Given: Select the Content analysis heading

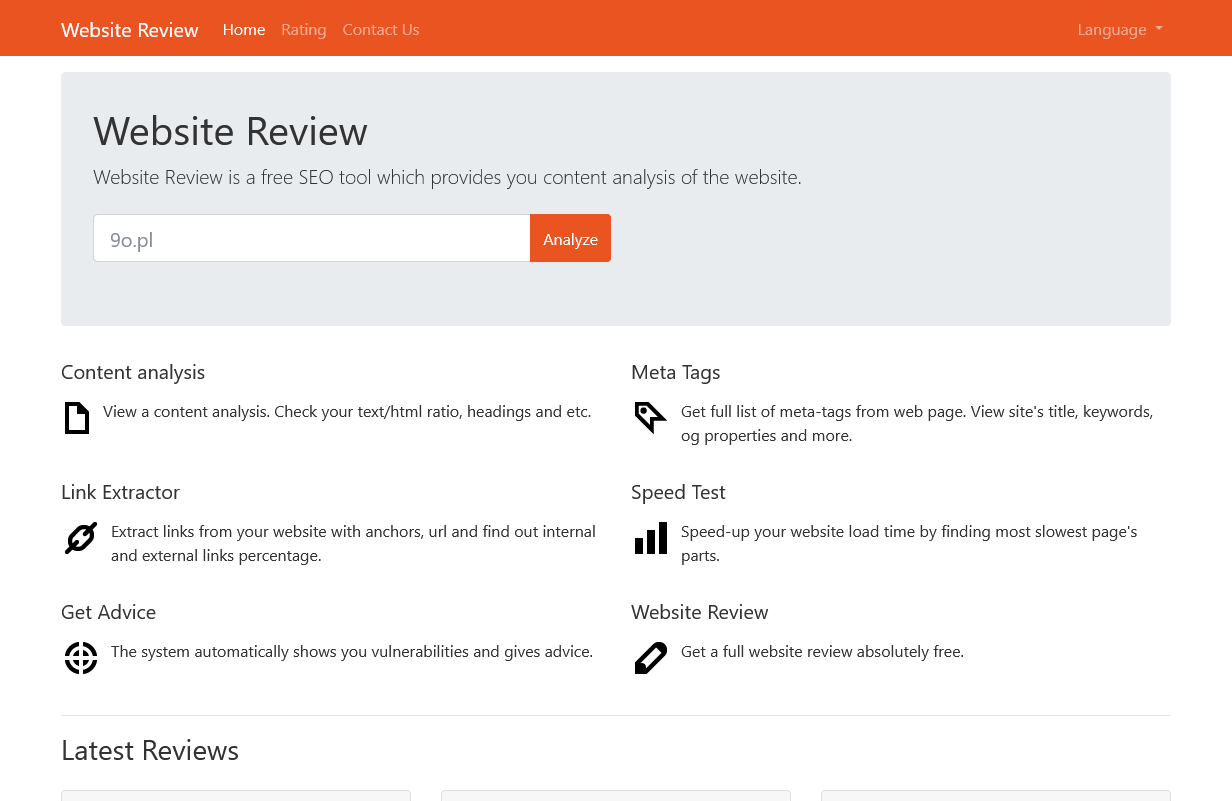Looking at the screenshot, I should (x=133, y=372).
